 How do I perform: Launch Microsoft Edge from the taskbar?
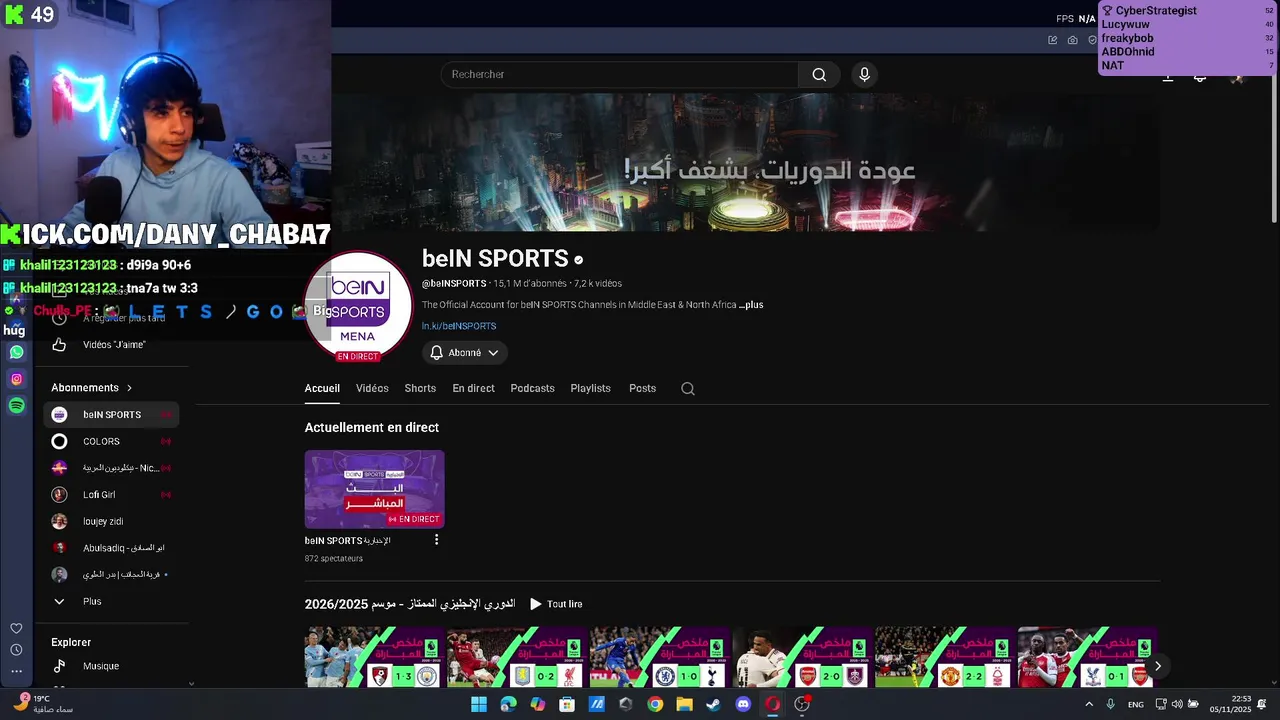pyautogui.click(x=508, y=704)
